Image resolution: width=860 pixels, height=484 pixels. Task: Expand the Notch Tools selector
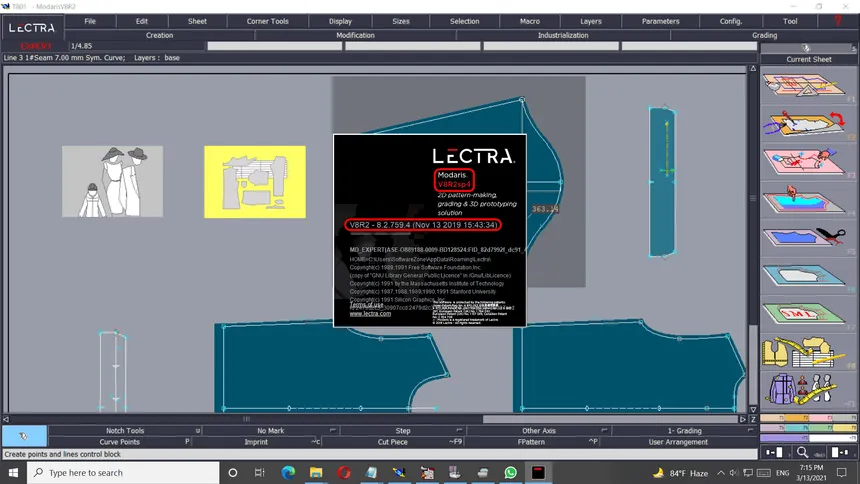coord(125,431)
